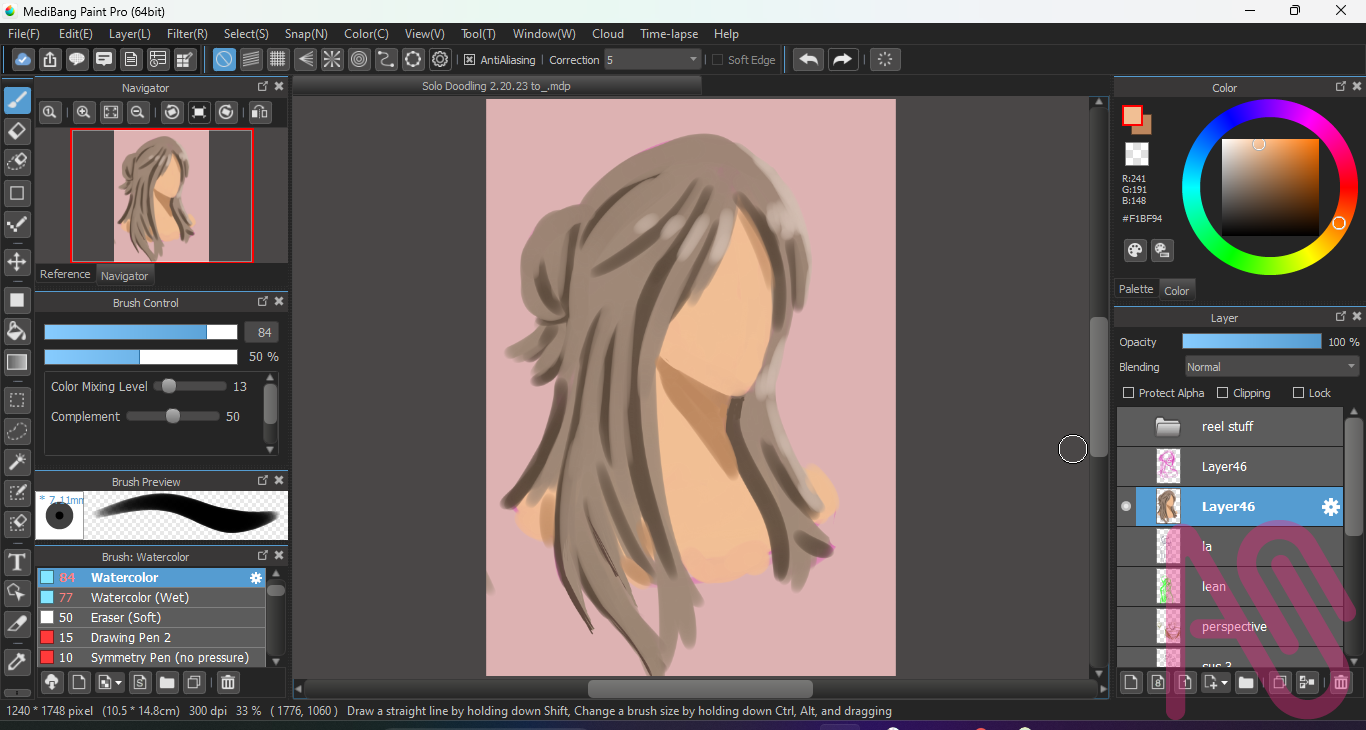Delete the selected layer with trash icon
This screenshot has height=730, width=1366.
[1341, 683]
